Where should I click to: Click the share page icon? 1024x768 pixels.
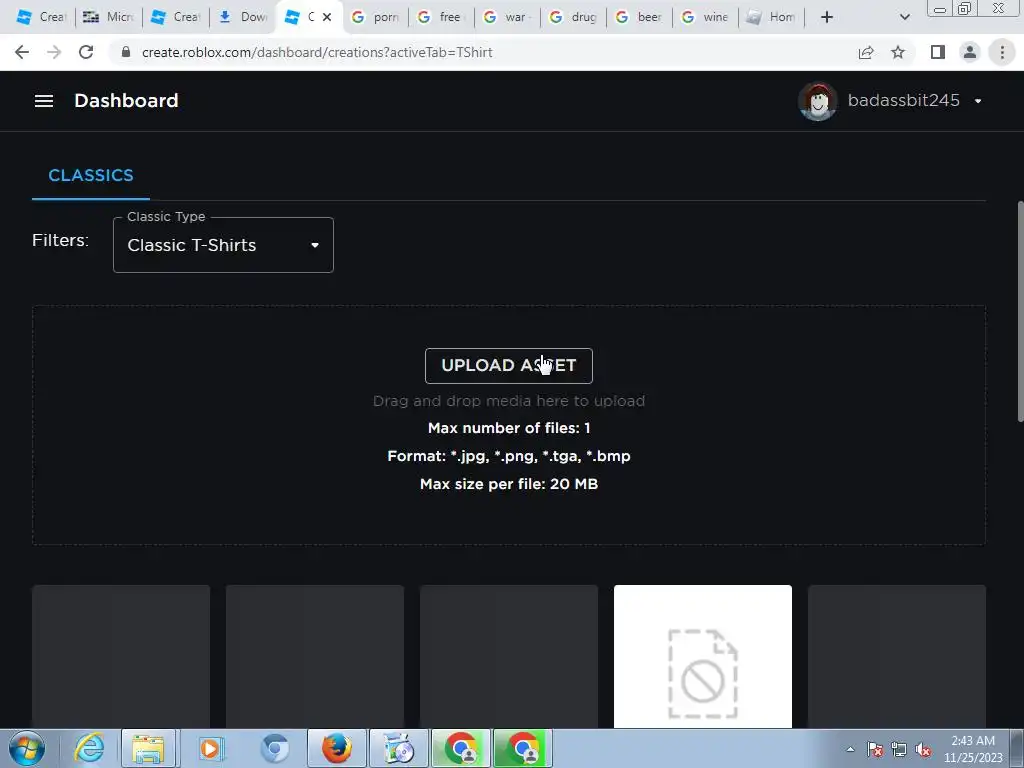coord(866,52)
